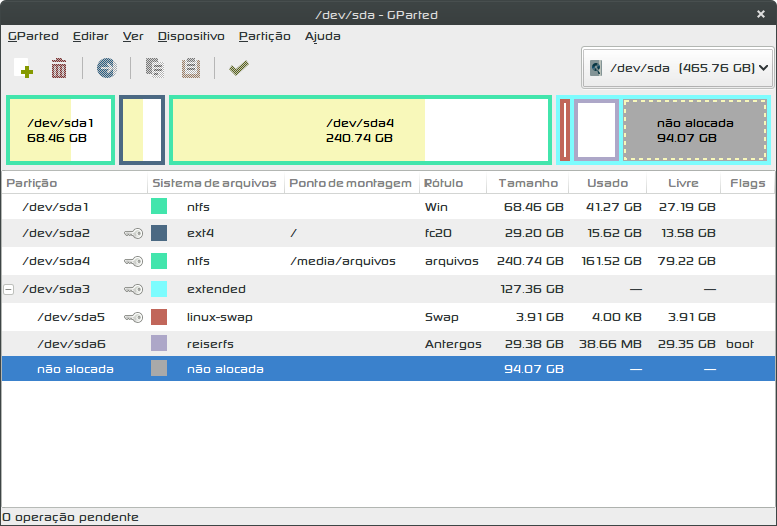Screen dimensions: 777x526
Task: Select the não alocada 94.07 GB graphic block
Action: pos(695,130)
